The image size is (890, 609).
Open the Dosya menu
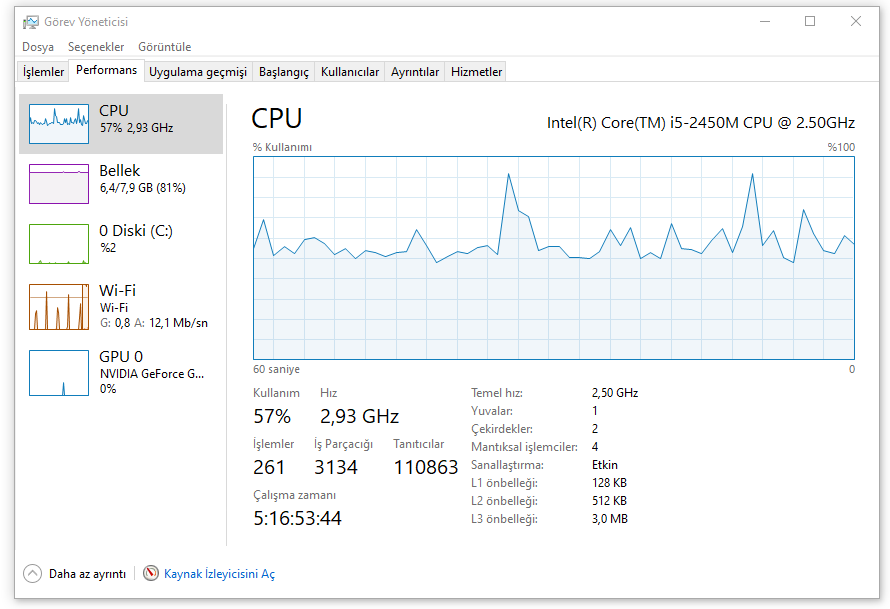click(x=38, y=47)
